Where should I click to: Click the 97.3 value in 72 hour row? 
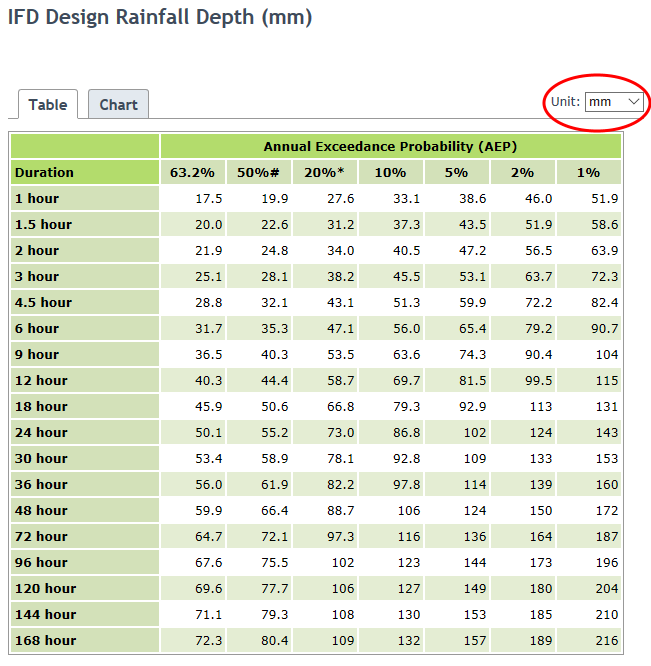pyautogui.click(x=341, y=536)
